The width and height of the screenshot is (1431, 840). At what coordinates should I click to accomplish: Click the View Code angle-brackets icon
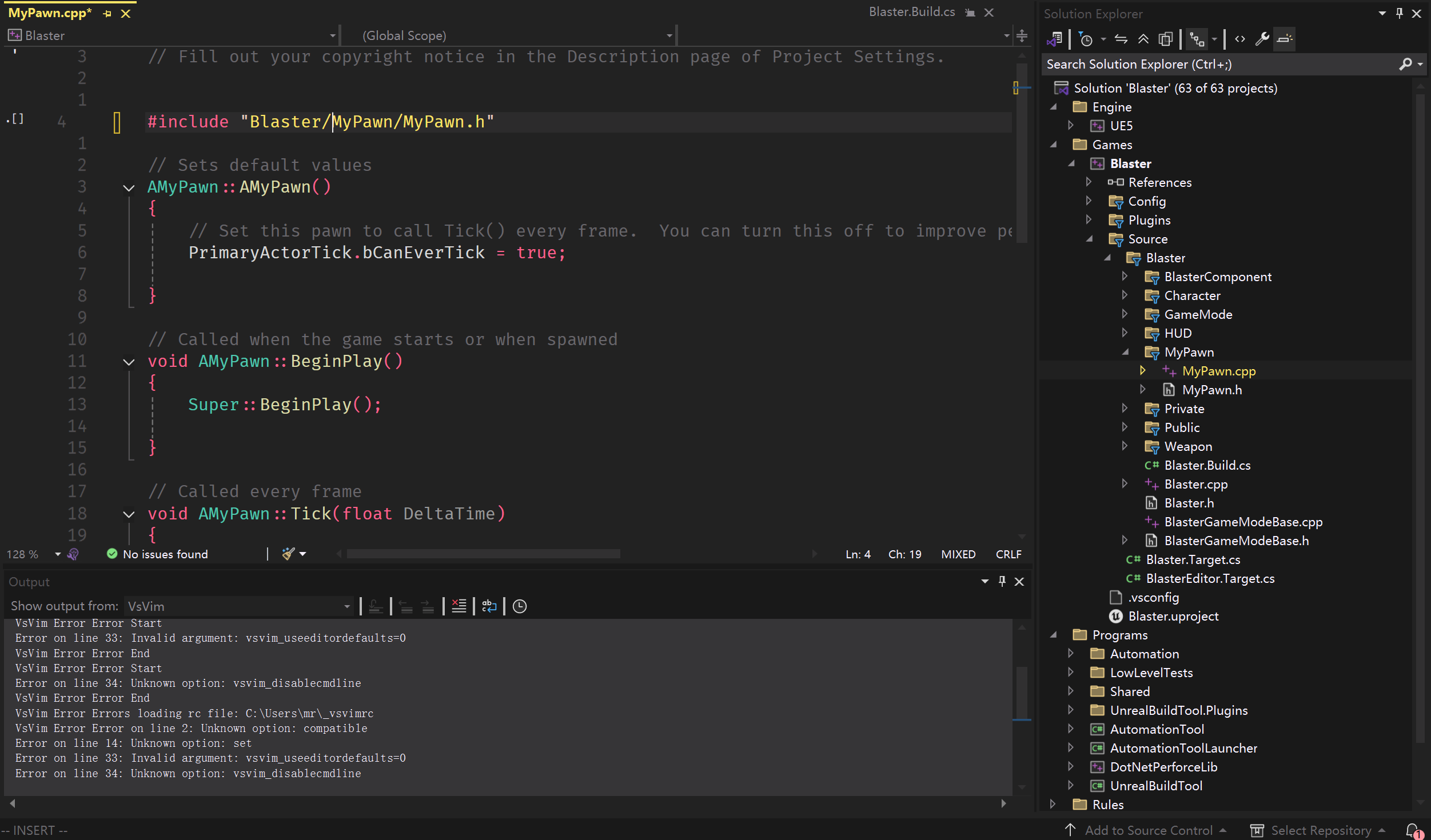(x=1240, y=39)
